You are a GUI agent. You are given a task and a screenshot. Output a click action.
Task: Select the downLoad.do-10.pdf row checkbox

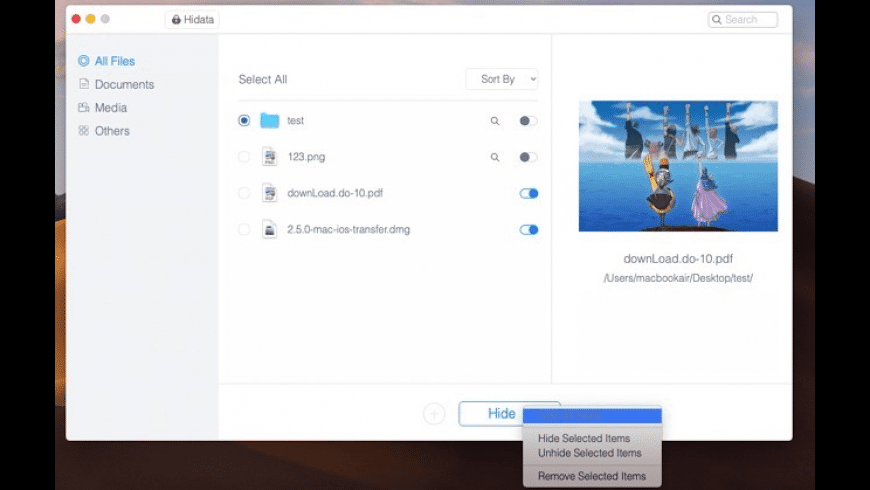[244, 193]
